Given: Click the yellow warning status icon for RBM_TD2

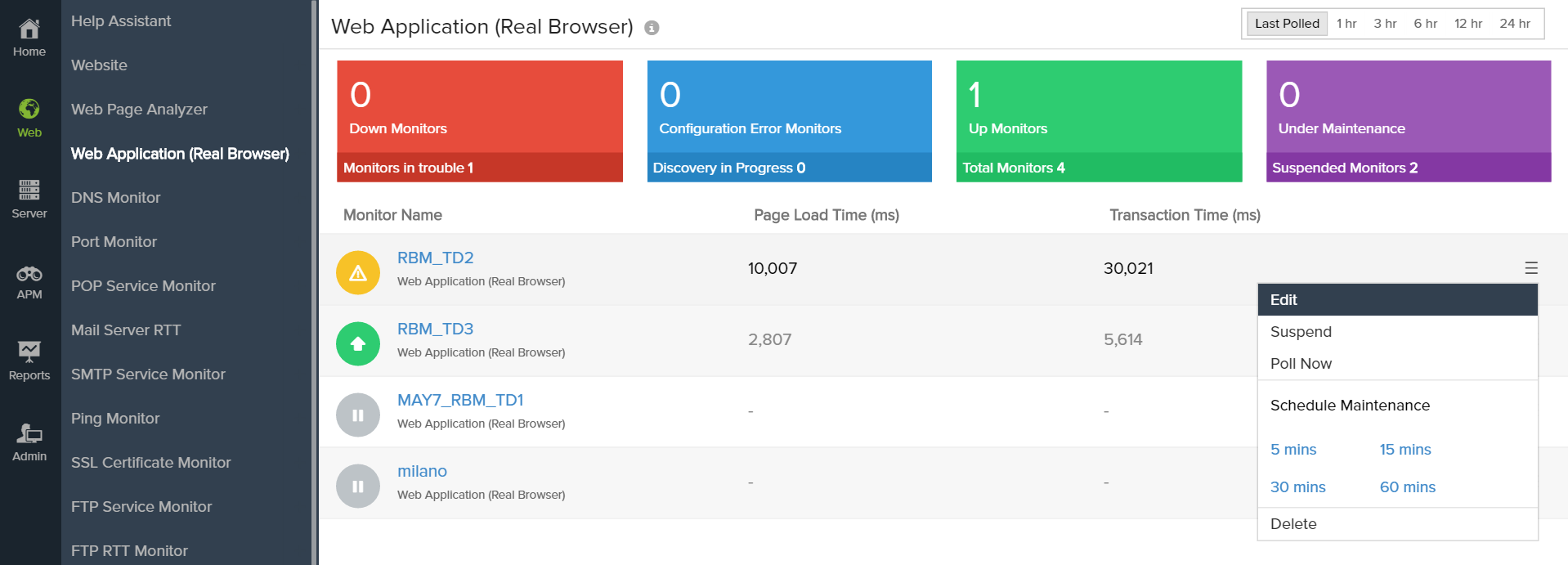Looking at the screenshot, I should (358, 273).
